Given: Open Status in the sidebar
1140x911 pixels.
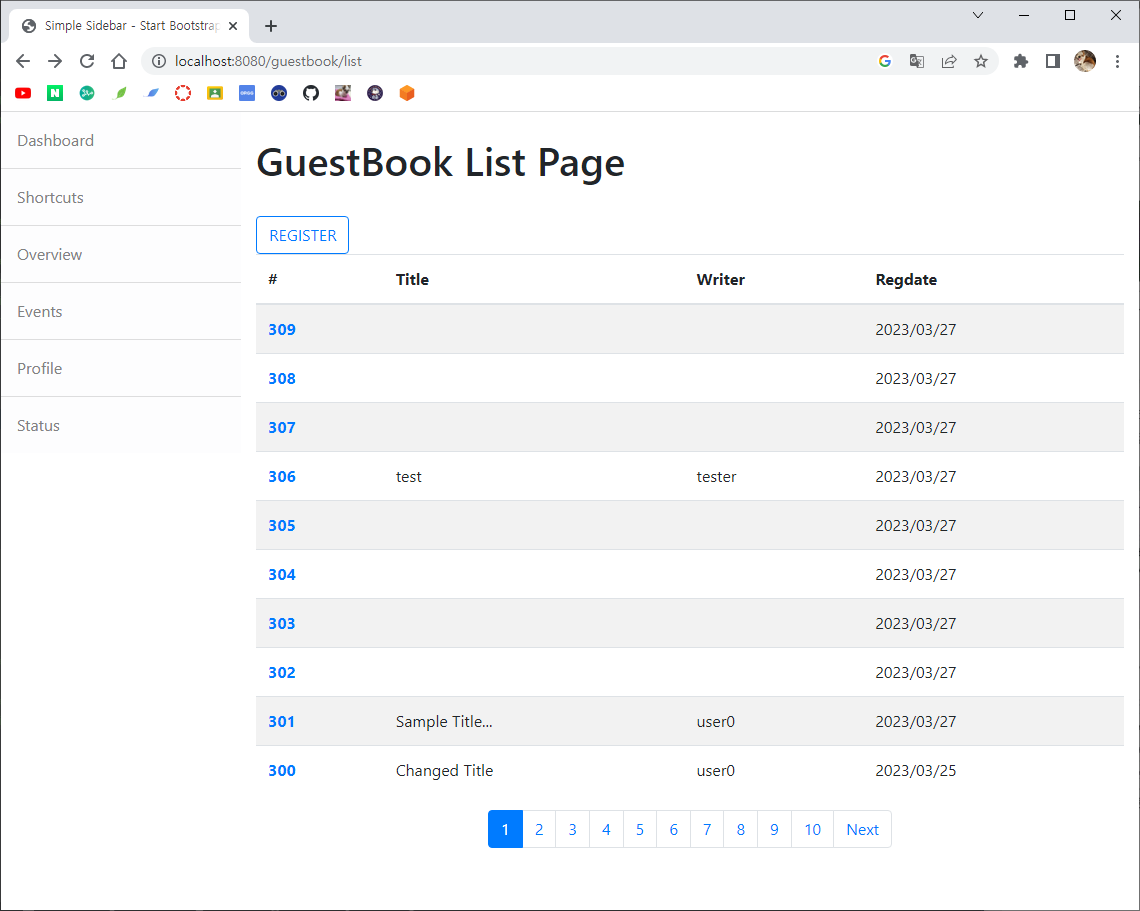Looking at the screenshot, I should (121, 425).
